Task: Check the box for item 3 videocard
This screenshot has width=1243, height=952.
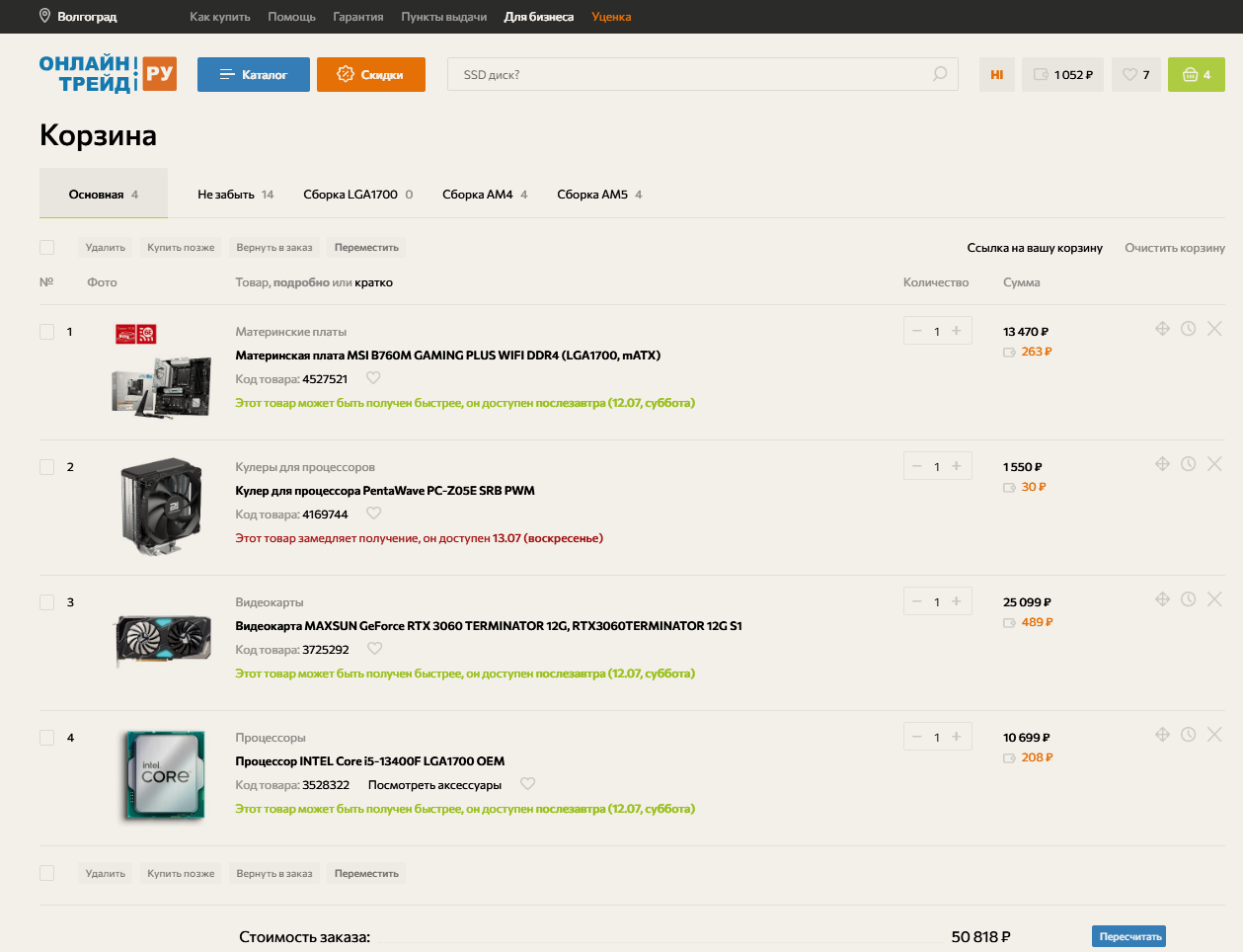Action: 46,602
